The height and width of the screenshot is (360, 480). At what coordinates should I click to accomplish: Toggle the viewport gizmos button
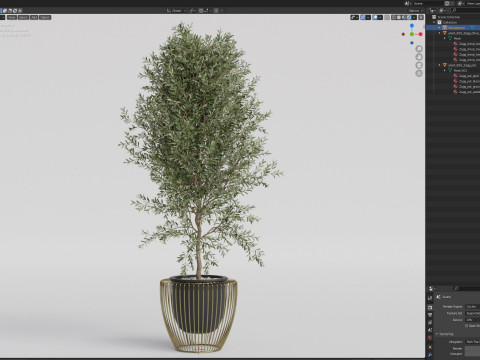[x=363, y=17]
